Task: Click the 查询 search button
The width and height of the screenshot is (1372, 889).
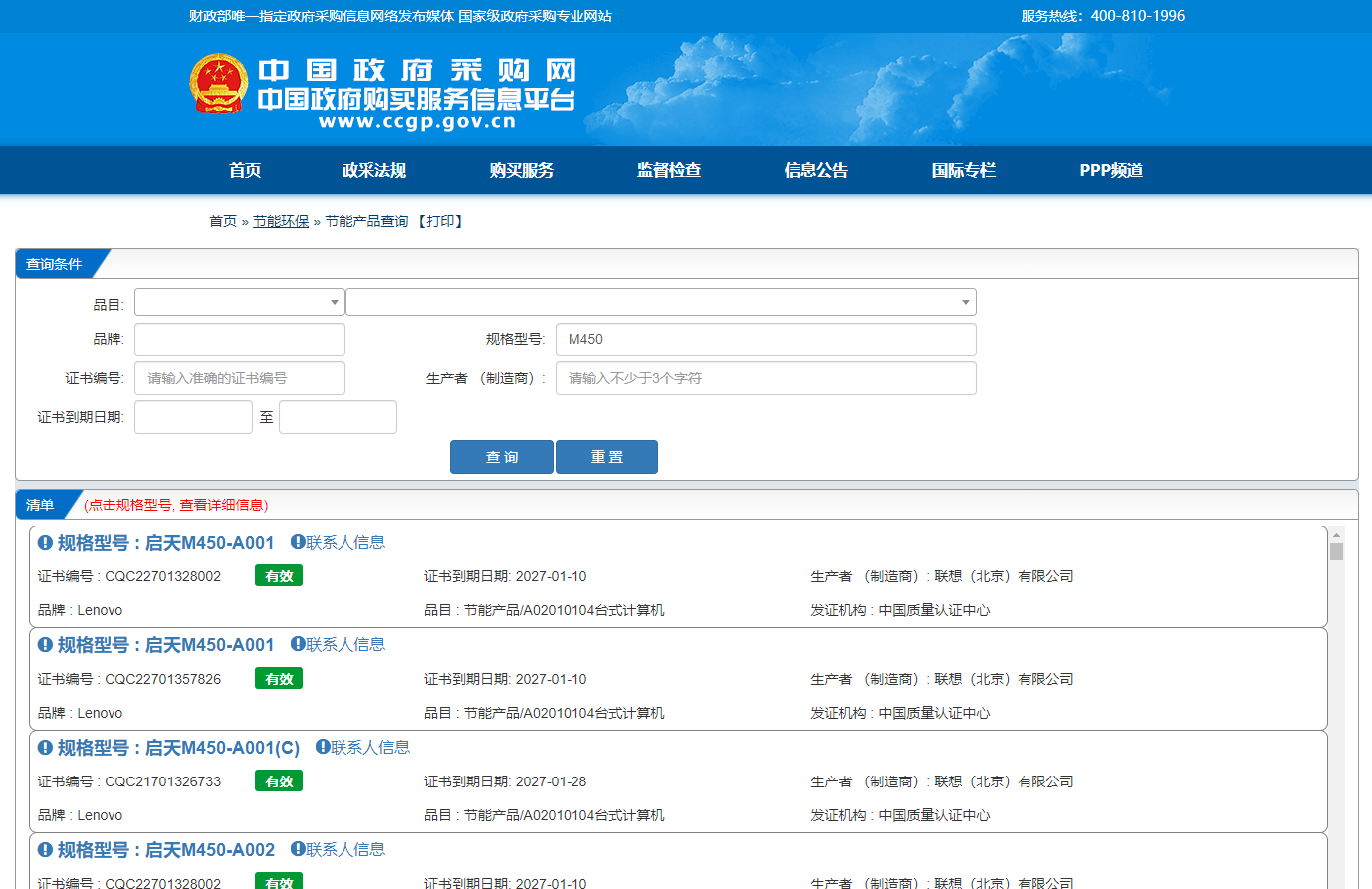Action: (x=502, y=457)
